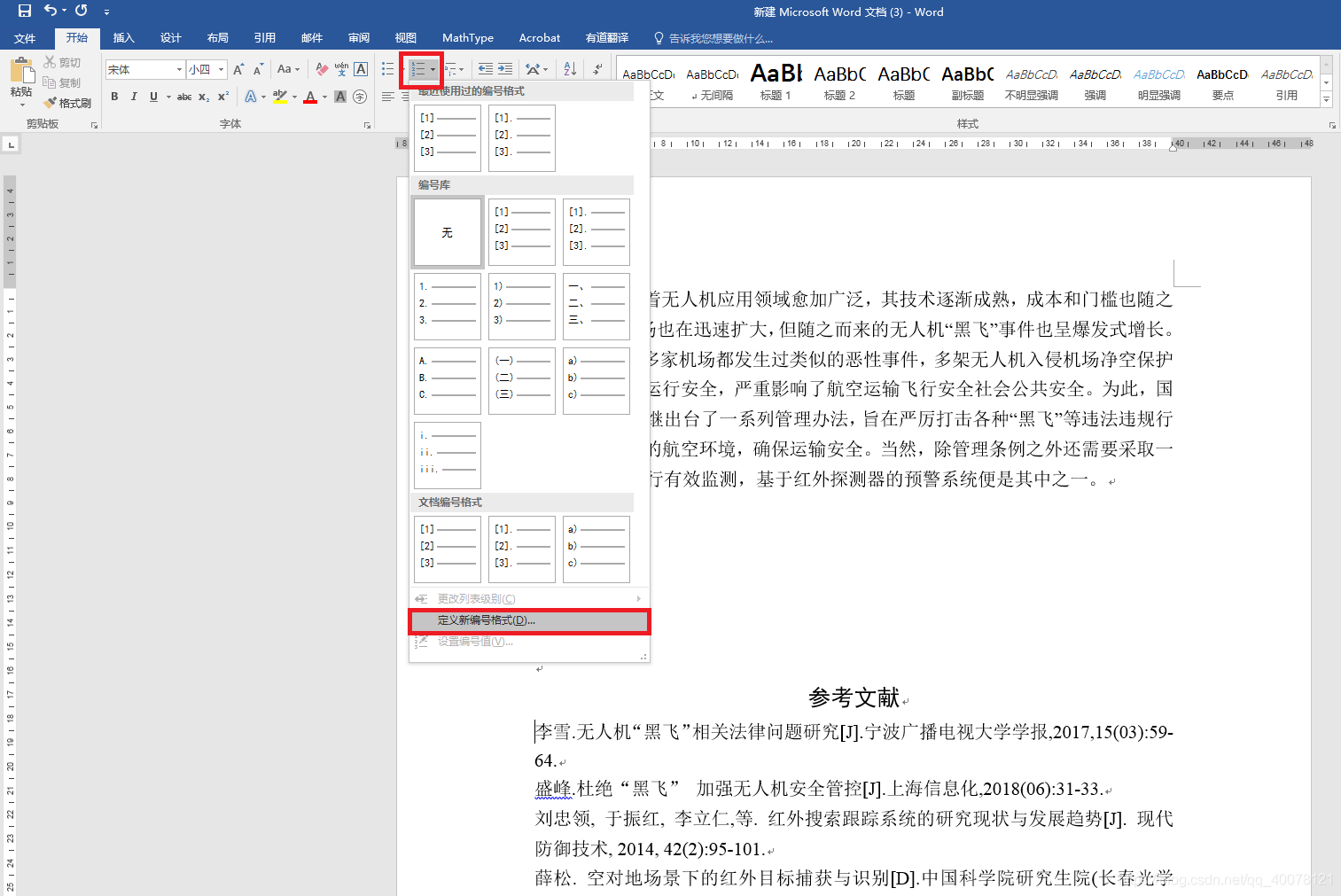
Task: Select the 1) 2) 3) numbering format
Action: pyautogui.click(x=522, y=307)
